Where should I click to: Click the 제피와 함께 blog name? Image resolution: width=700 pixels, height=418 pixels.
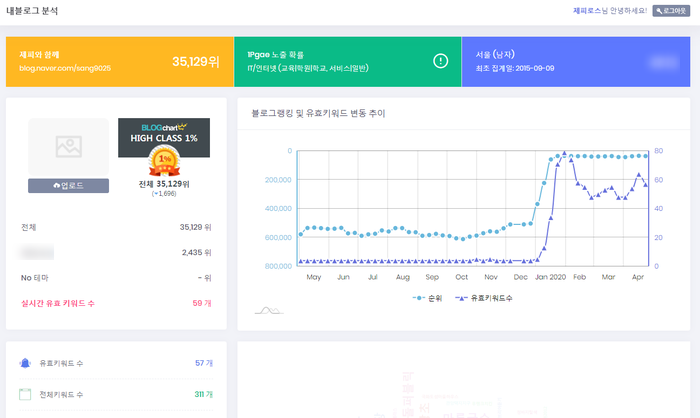39,54
